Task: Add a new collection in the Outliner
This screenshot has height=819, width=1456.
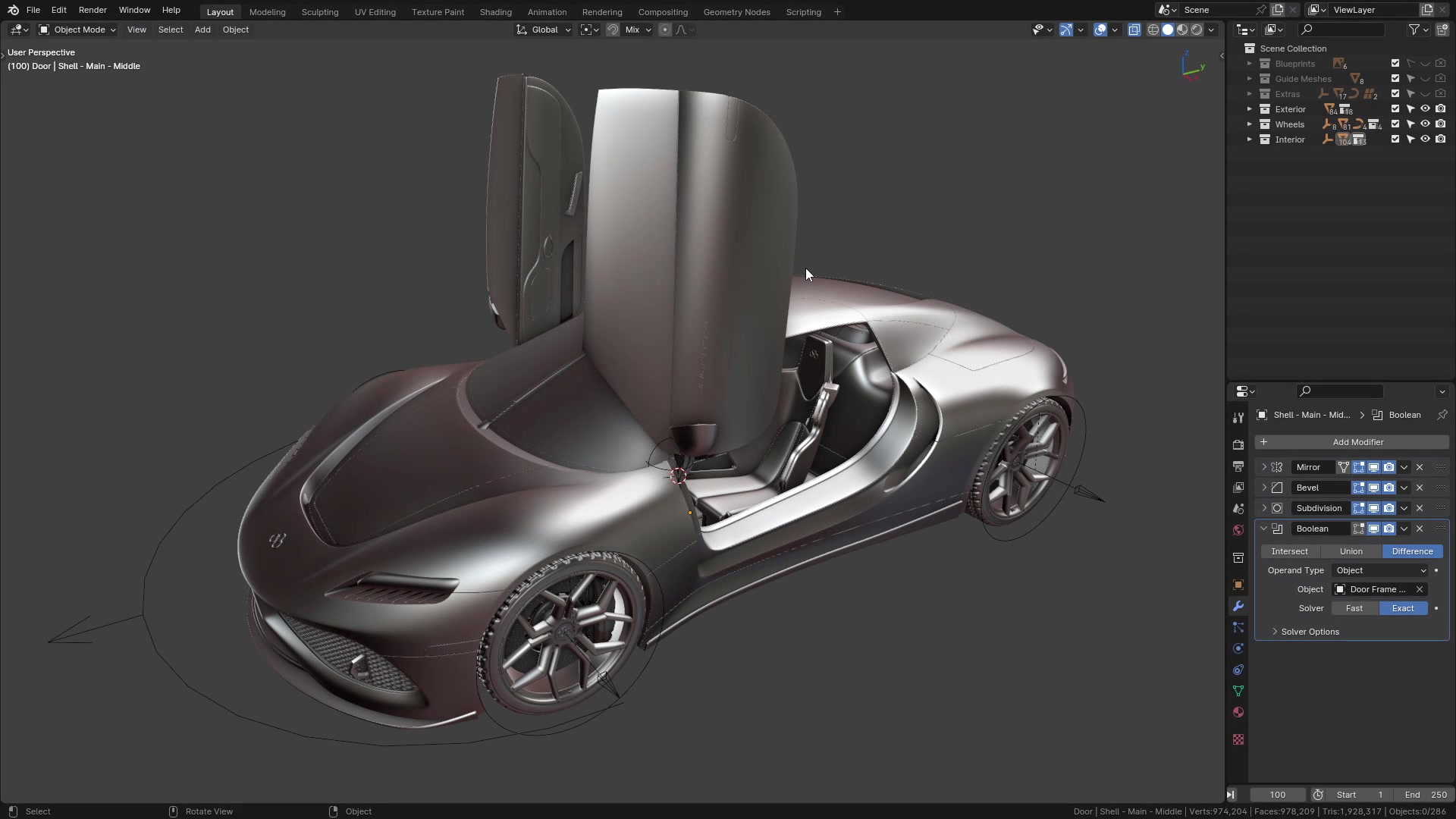Action: pos(1443,30)
